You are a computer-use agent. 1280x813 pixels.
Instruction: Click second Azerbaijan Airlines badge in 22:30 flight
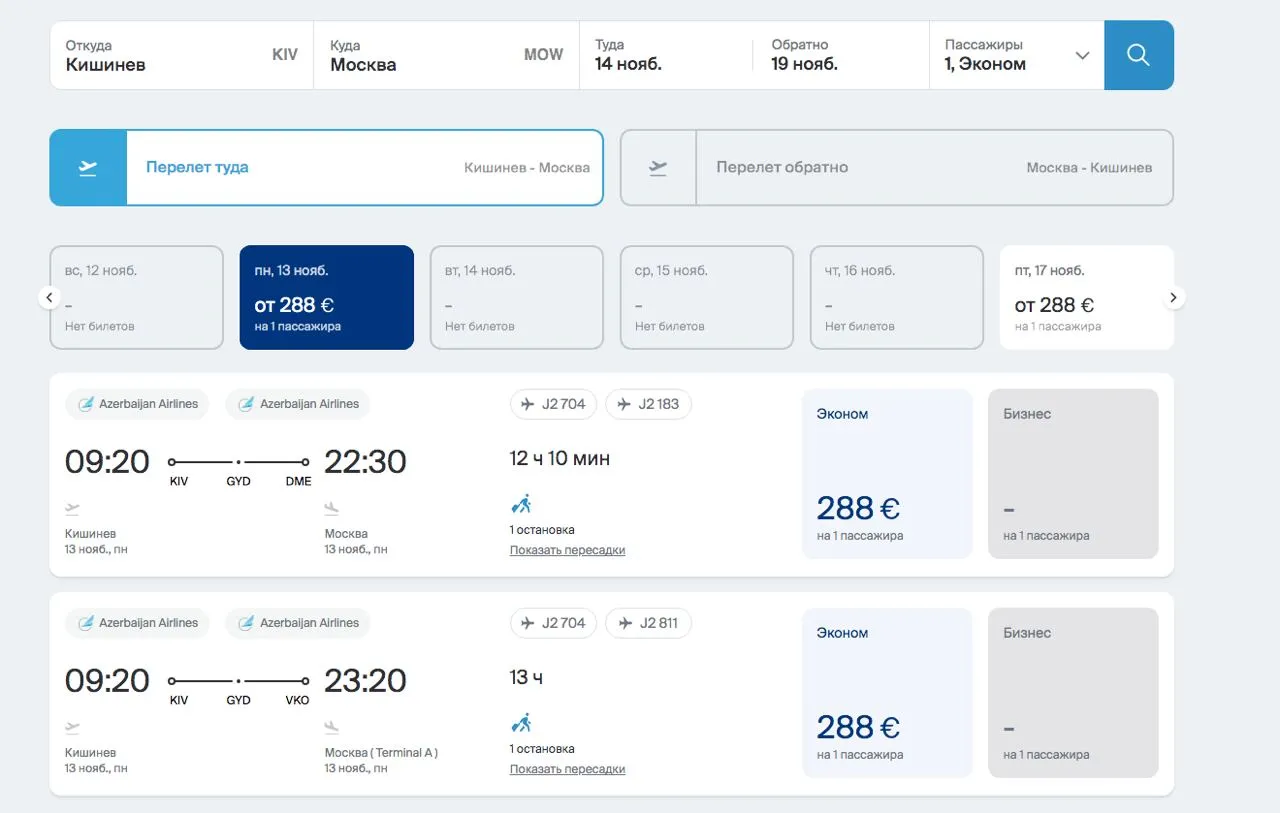pos(298,404)
